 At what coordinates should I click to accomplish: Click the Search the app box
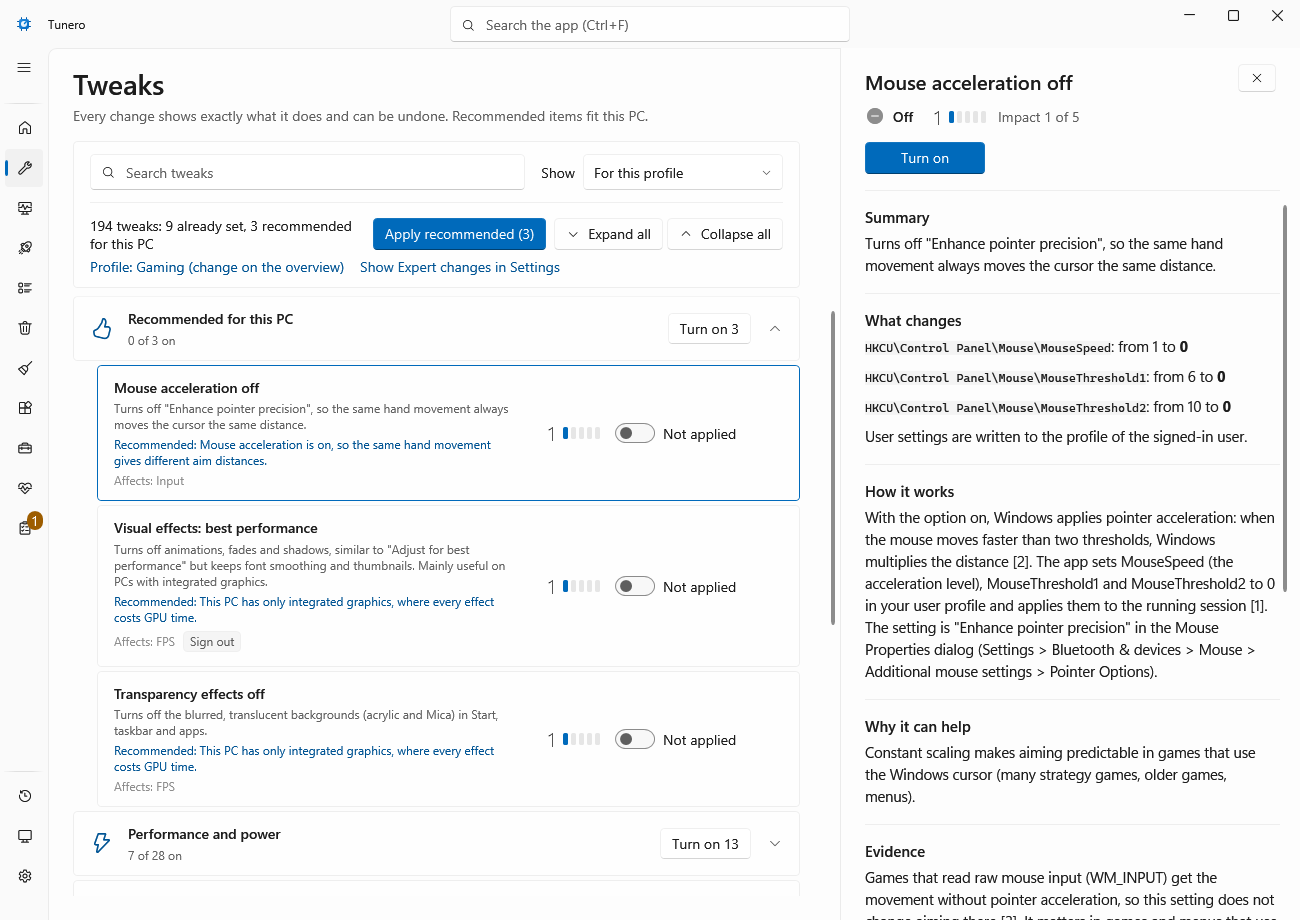click(x=650, y=25)
